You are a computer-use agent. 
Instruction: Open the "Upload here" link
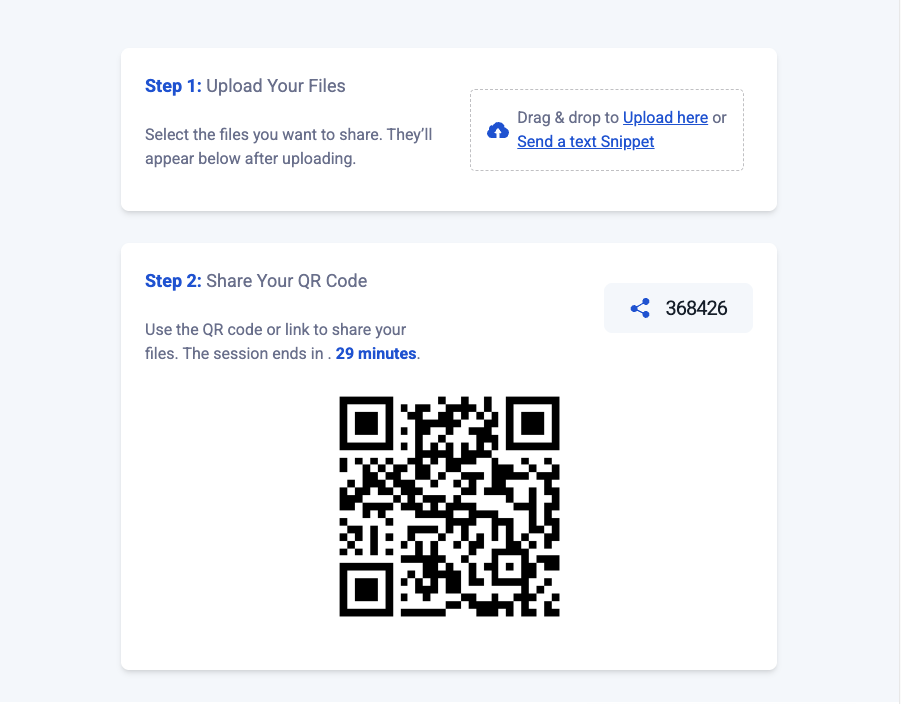pyautogui.click(x=665, y=118)
